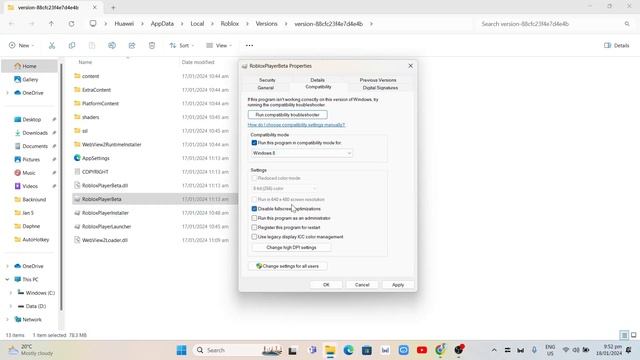
Task: Open the Windows 8 compatibility mode dropdown
Action: click(x=301, y=153)
